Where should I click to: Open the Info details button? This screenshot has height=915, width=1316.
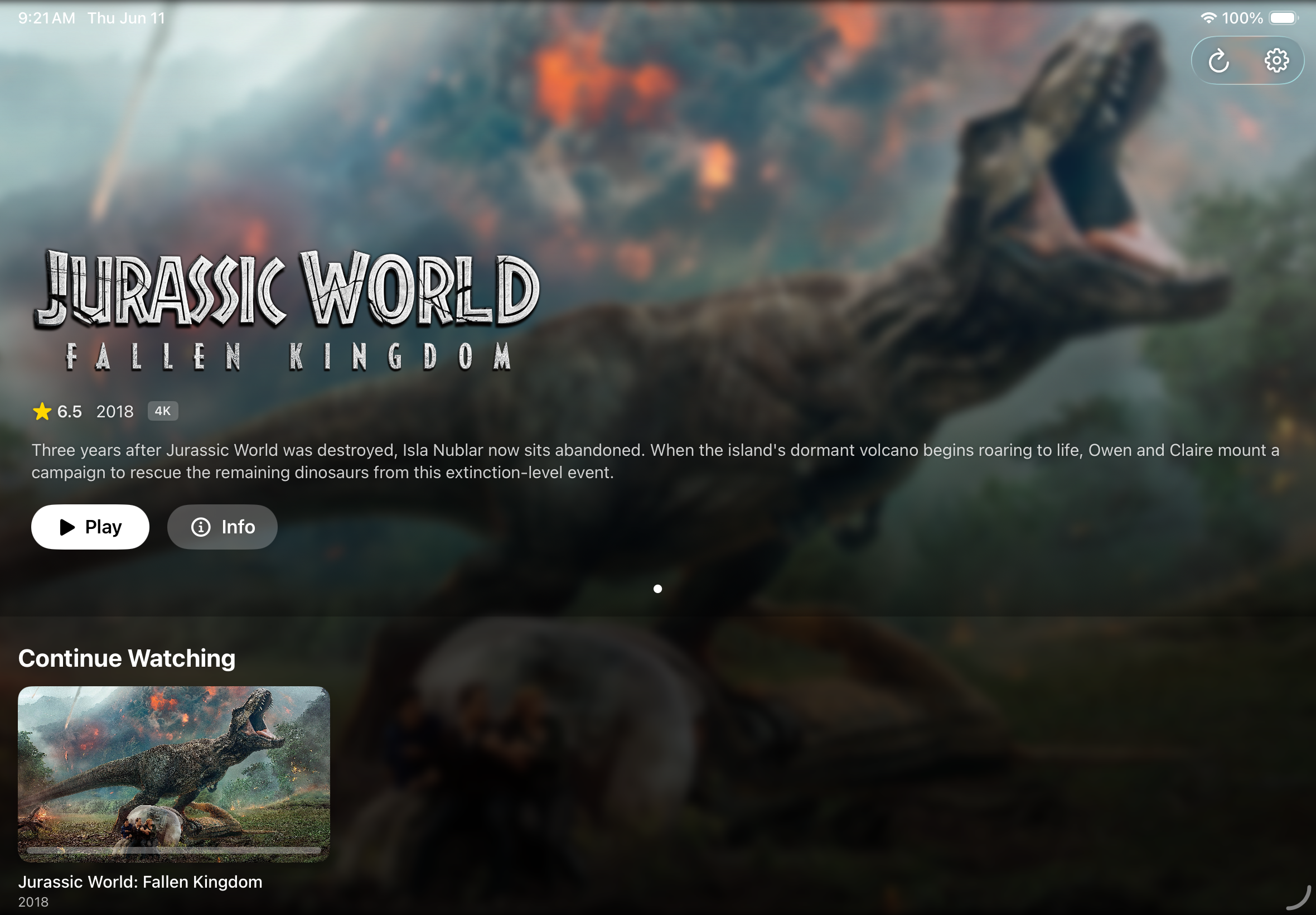[x=222, y=527]
